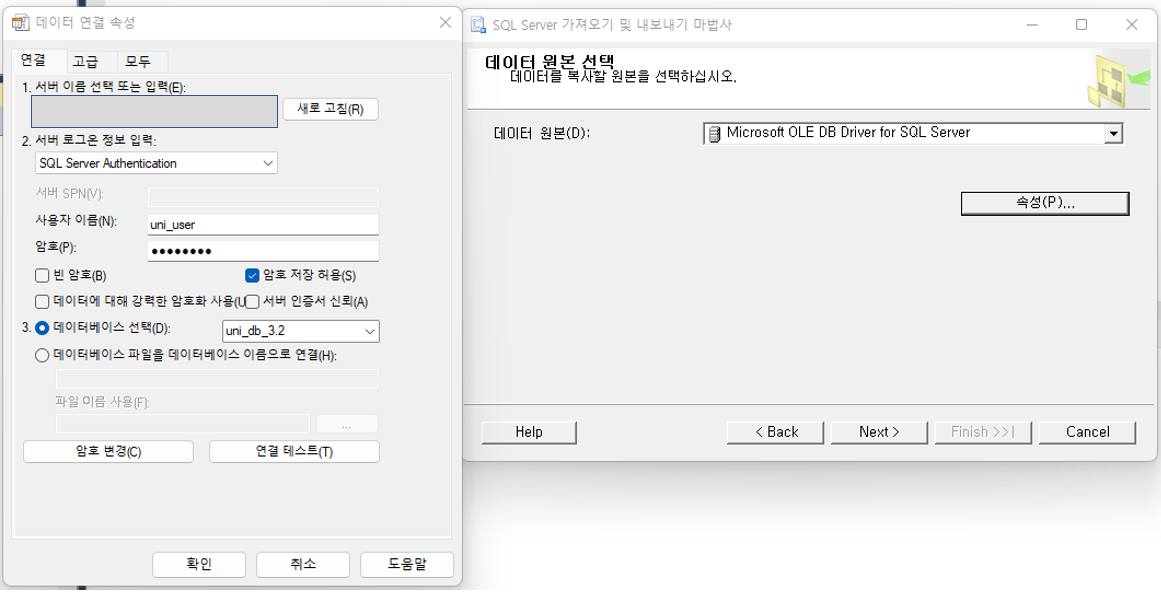Viewport: 1161px width, 598px height.
Task: Click the < Back button
Action: (x=775, y=432)
